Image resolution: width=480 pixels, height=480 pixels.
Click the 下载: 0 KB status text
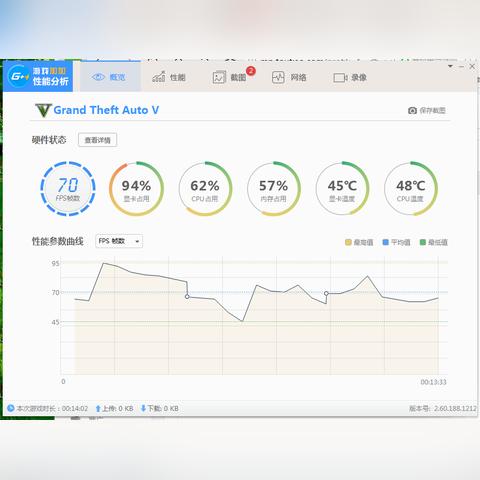(163, 408)
